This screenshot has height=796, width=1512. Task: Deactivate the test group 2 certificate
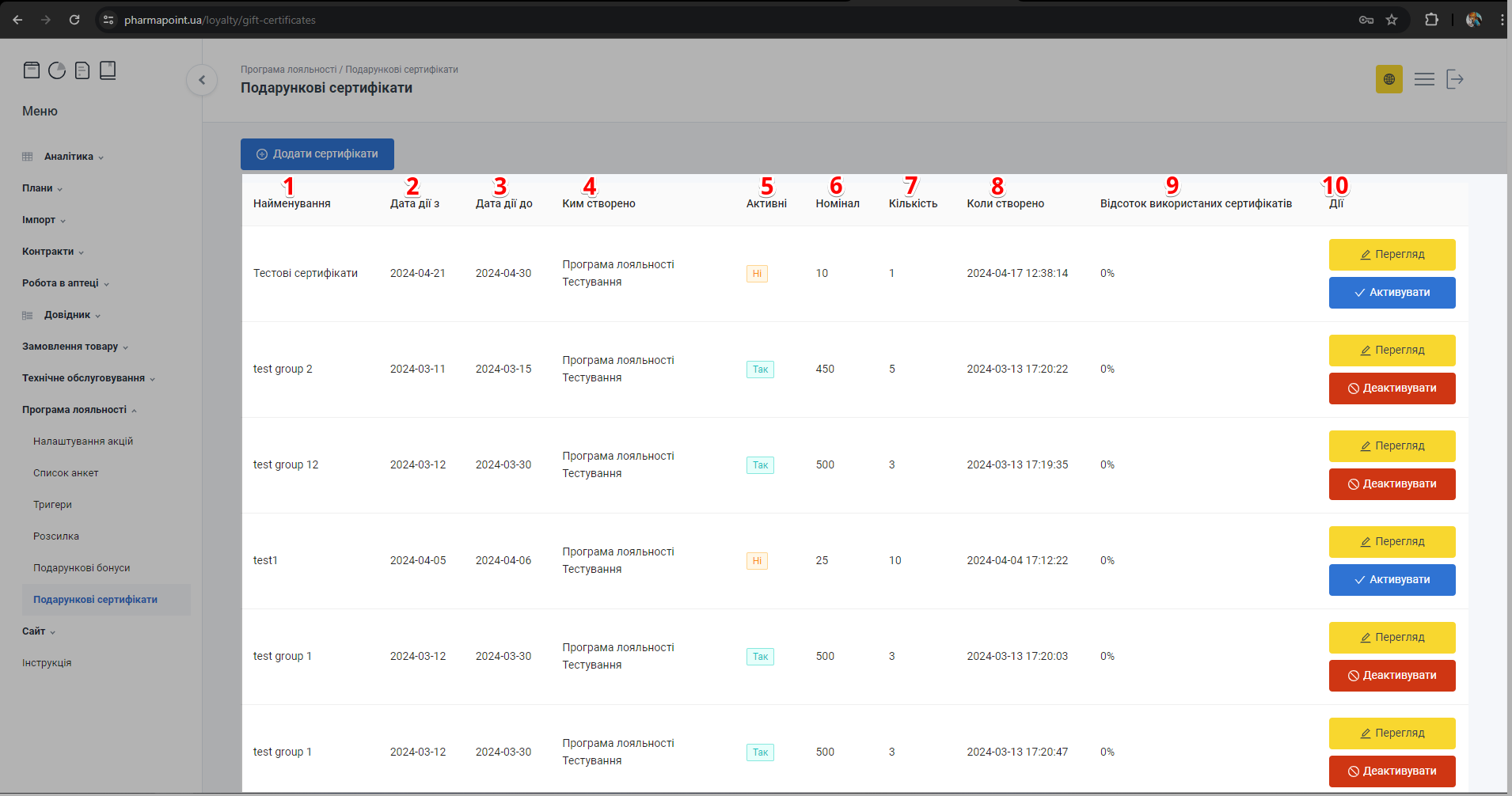pos(1392,389)
